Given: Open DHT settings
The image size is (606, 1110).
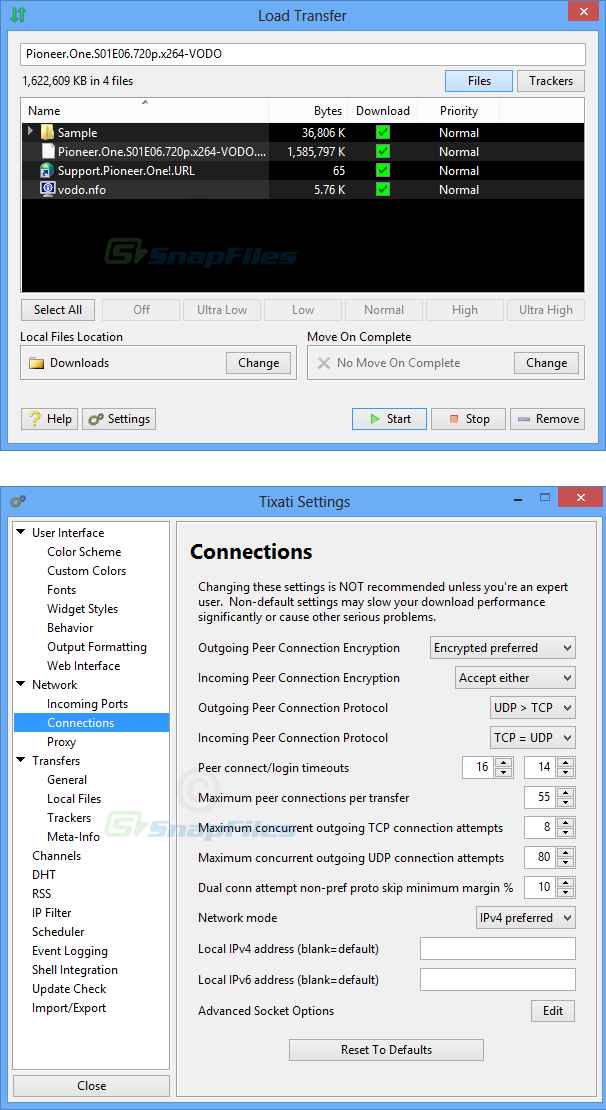Looking at the screenshot, I should click(44, 875).
